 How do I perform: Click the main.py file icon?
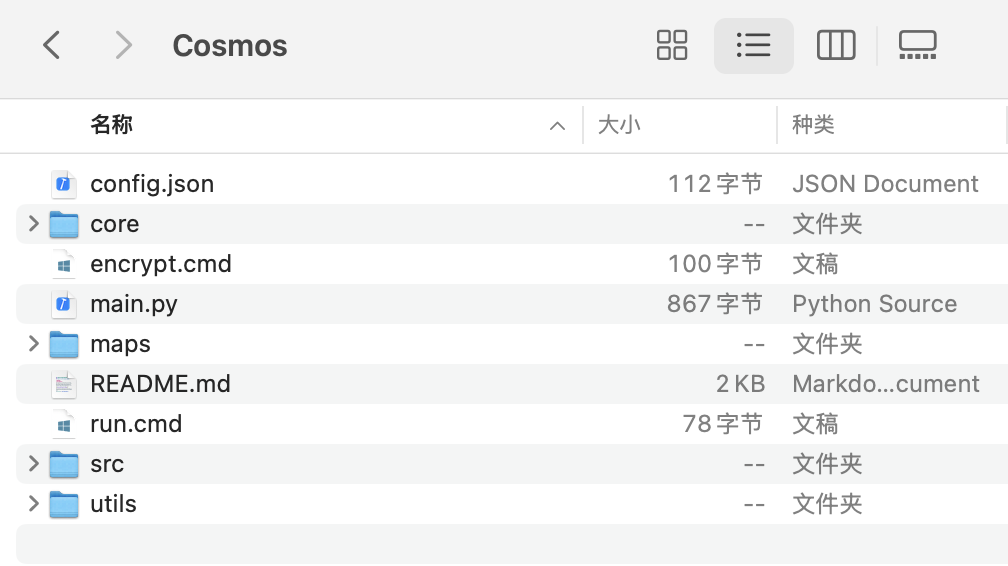[x=64, y=304]
